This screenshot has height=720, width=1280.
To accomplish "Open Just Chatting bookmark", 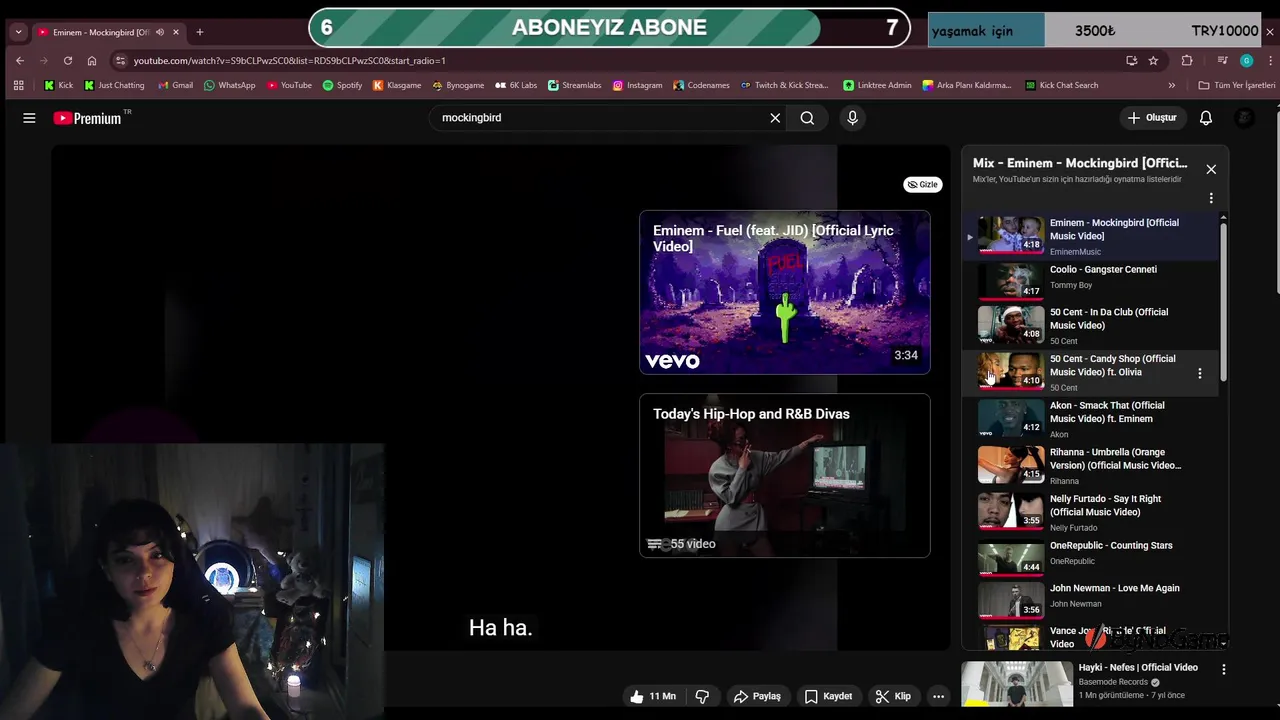I will pyautogui.click(x=114, y=85).
